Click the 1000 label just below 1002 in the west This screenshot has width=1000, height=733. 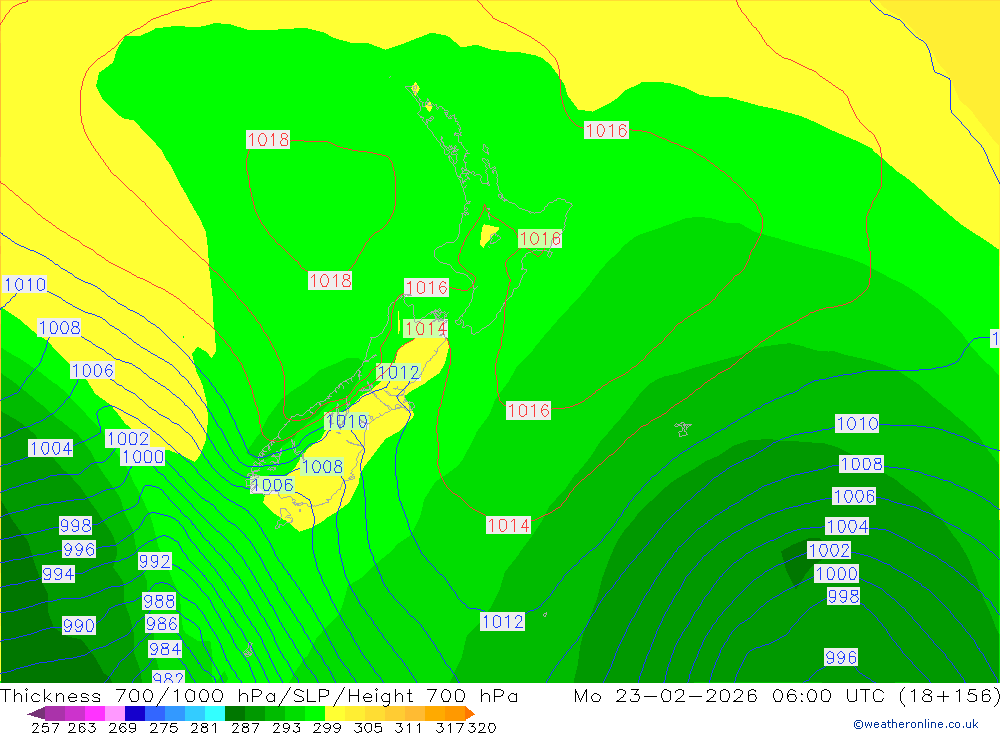click(143, 457)
